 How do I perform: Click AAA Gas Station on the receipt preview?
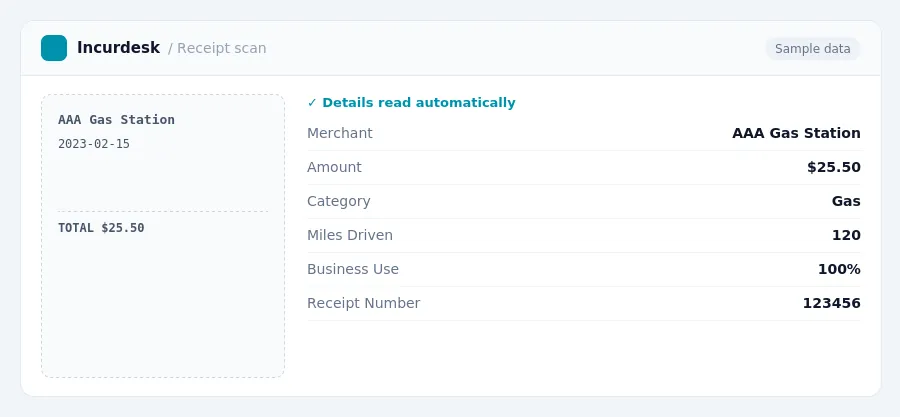point(117,120)
